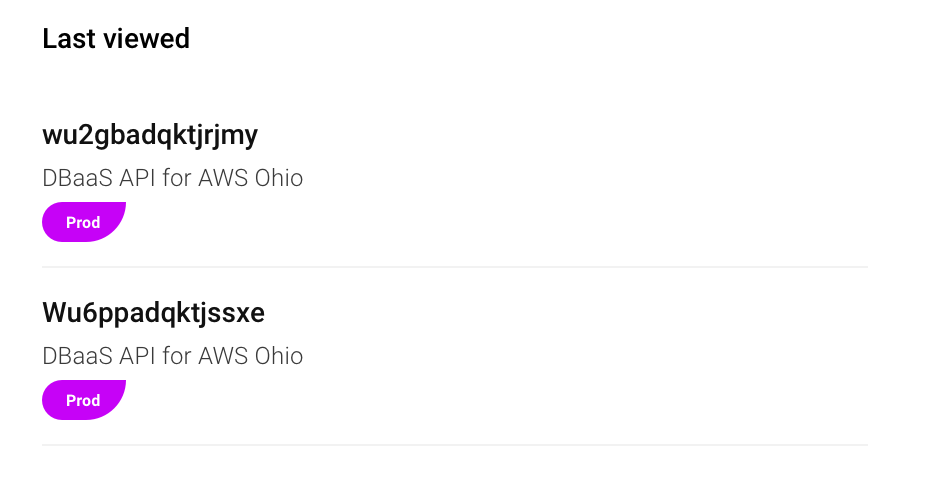Click the word "API" under wu2gbadqktjrjmy
The width and height of the screenshot is (949, 499).
coord(137,179)
